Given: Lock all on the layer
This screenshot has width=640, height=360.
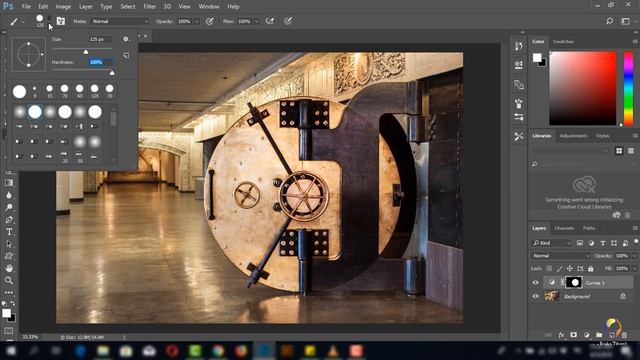Looking at the screenshot, I should [591, 269].
